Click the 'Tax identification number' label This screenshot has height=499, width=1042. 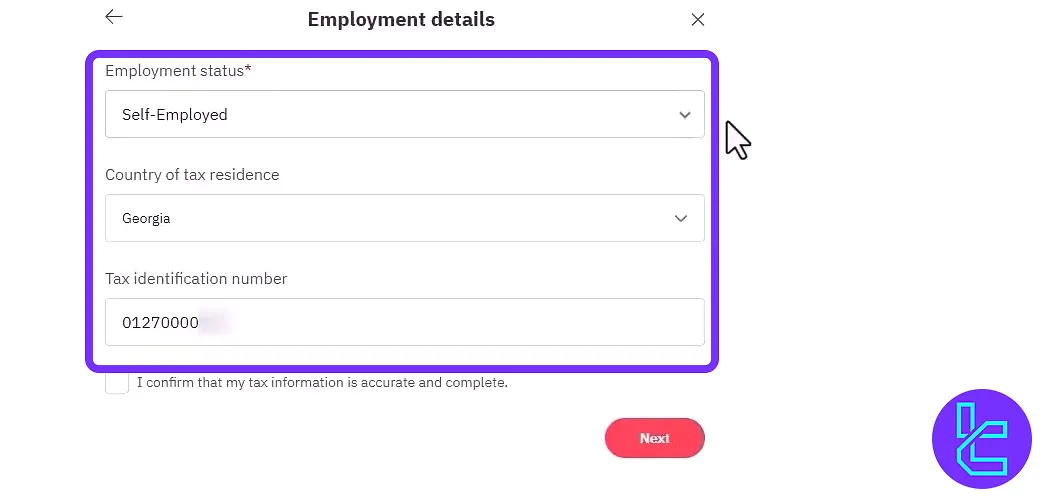coord(196,279)
